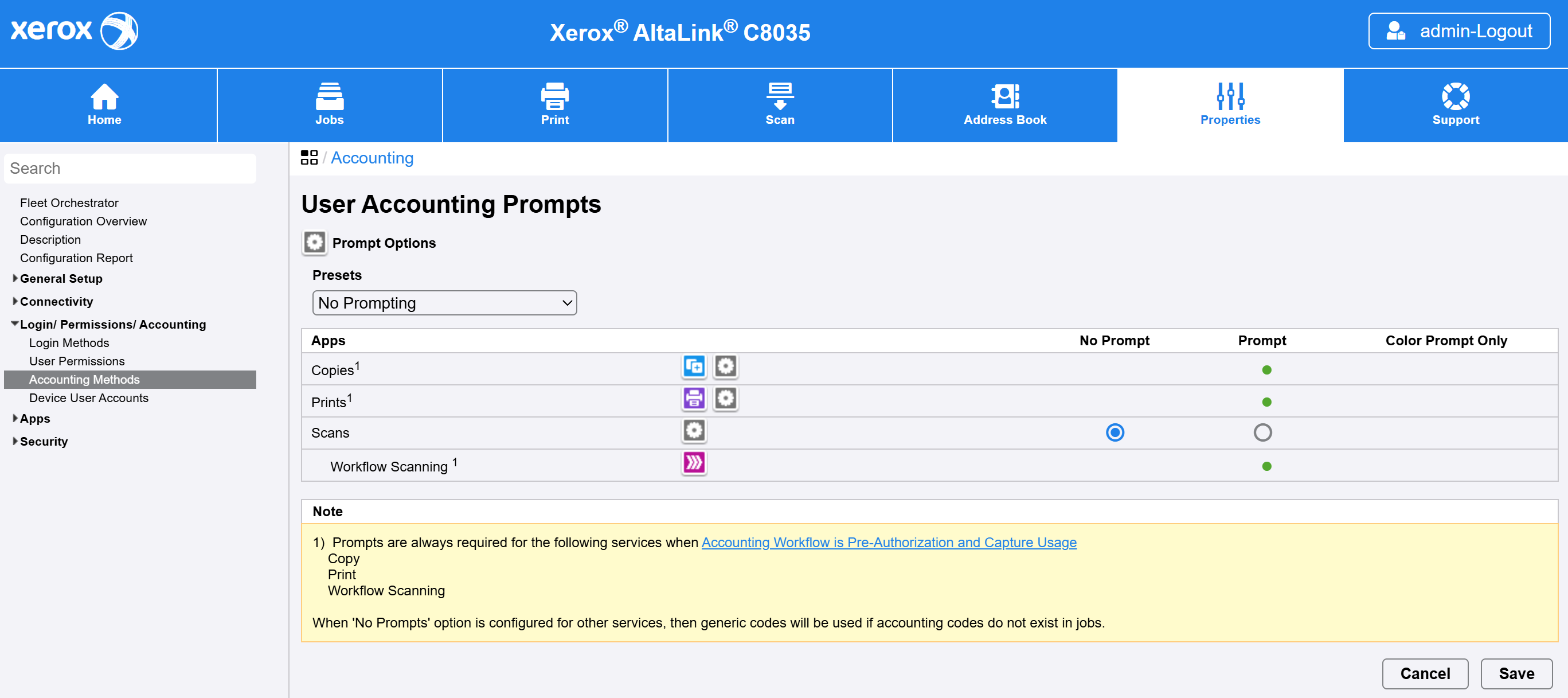Select Prompt radio for Scans
The height and width of the screenshot is (698, 1568).
1262,433
